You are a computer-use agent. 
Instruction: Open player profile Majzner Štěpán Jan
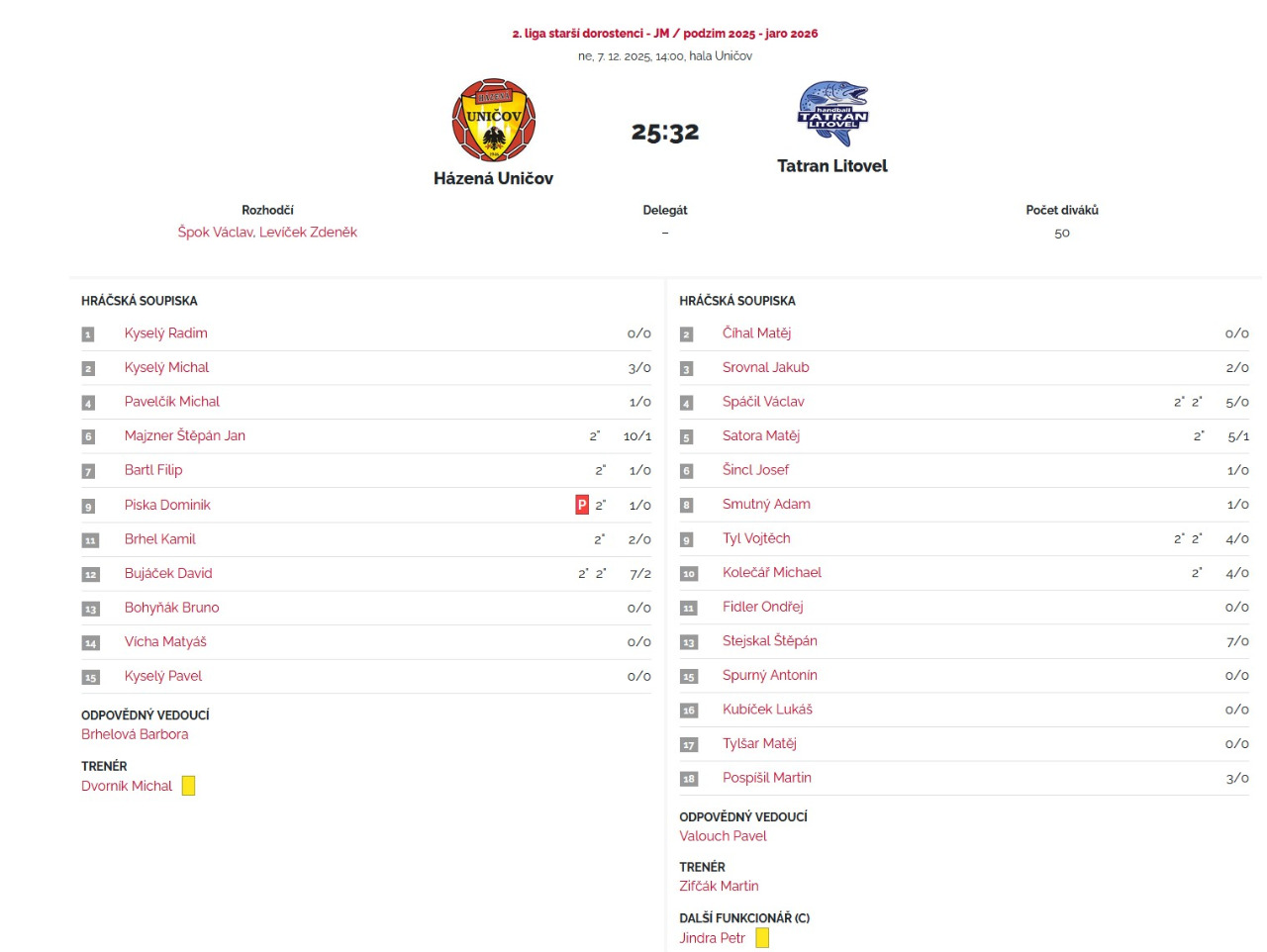(x=184, y=435)
